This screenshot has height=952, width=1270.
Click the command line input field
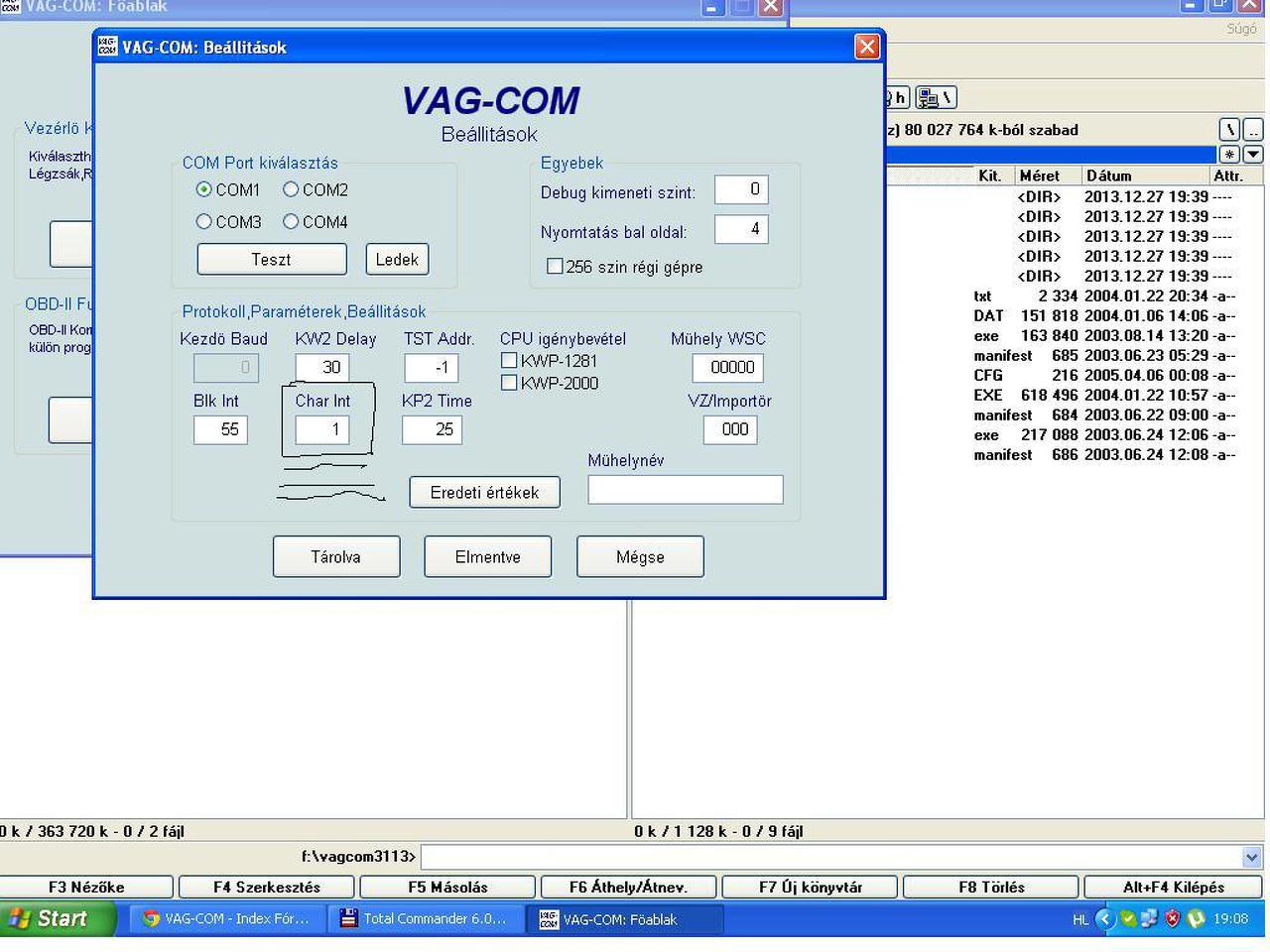coord(831,857)
